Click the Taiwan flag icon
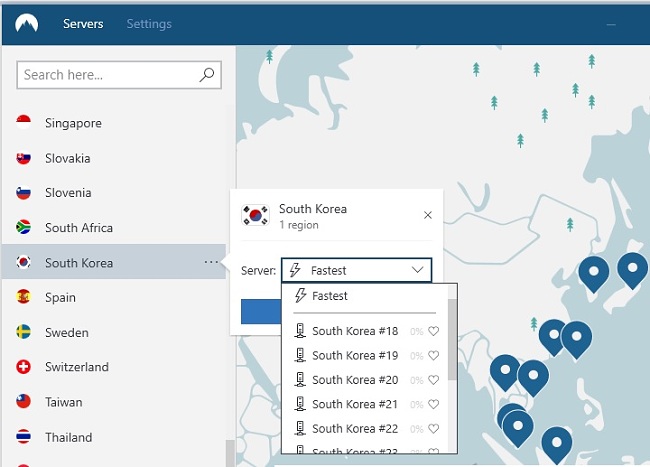 (24, 402)
